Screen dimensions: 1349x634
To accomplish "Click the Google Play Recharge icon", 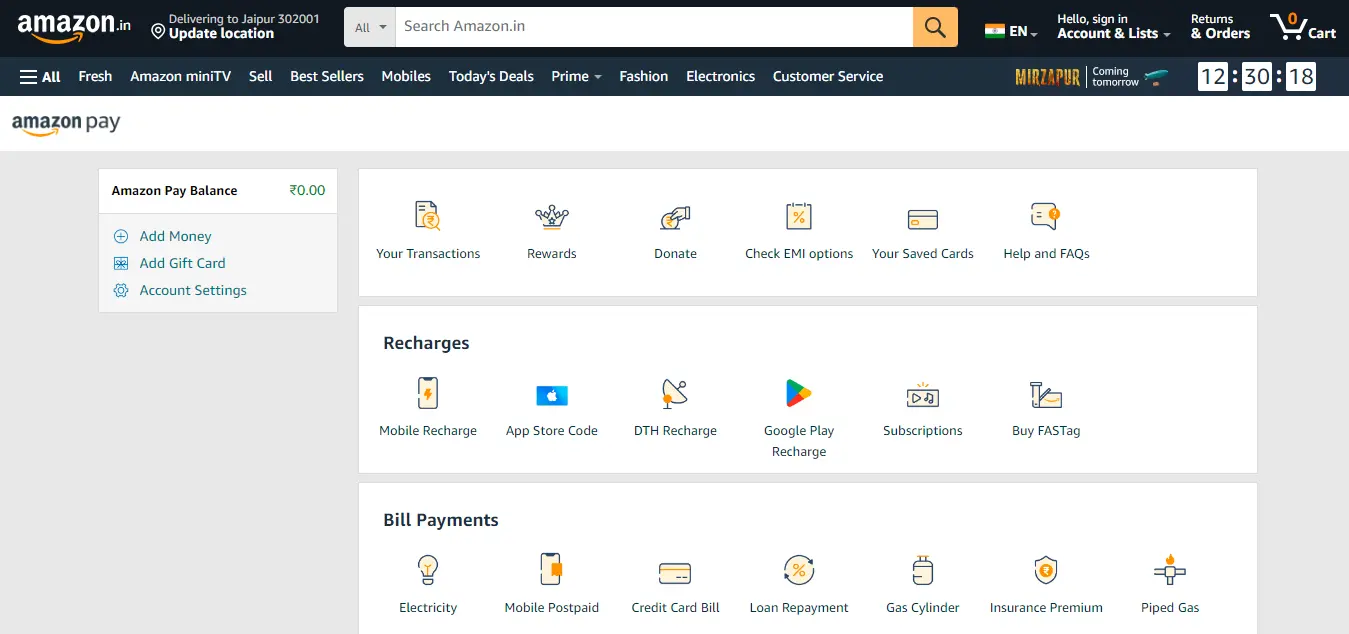I will [x=799, y=393].
